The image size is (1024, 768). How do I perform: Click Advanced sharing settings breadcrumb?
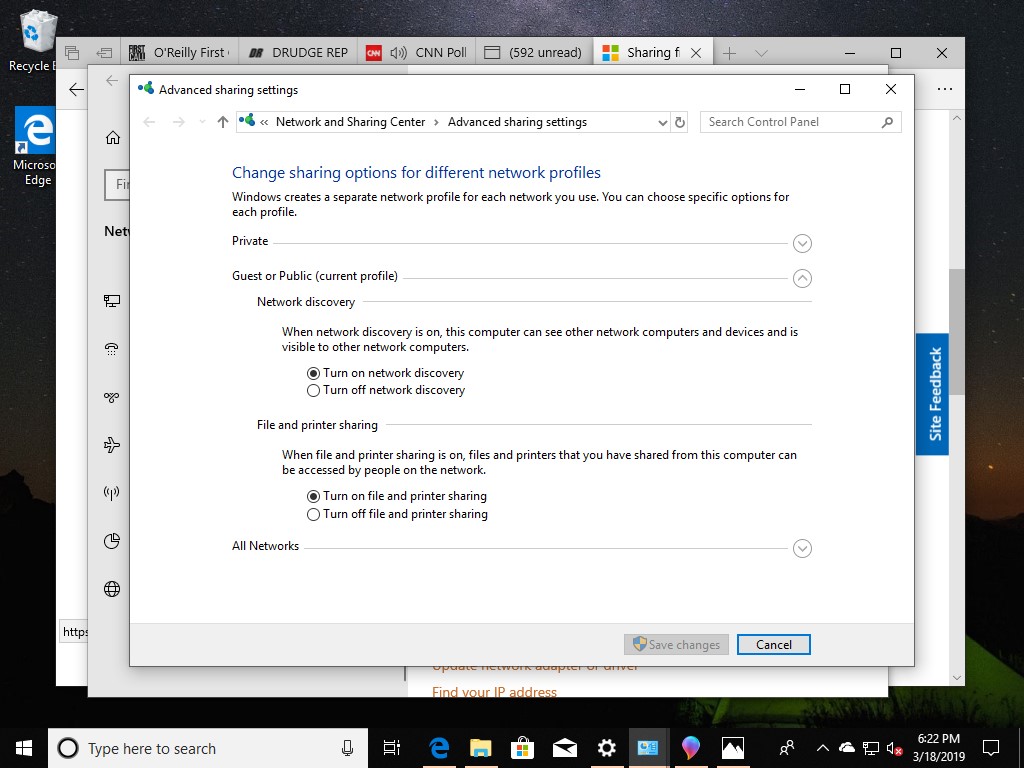(517, 122)
